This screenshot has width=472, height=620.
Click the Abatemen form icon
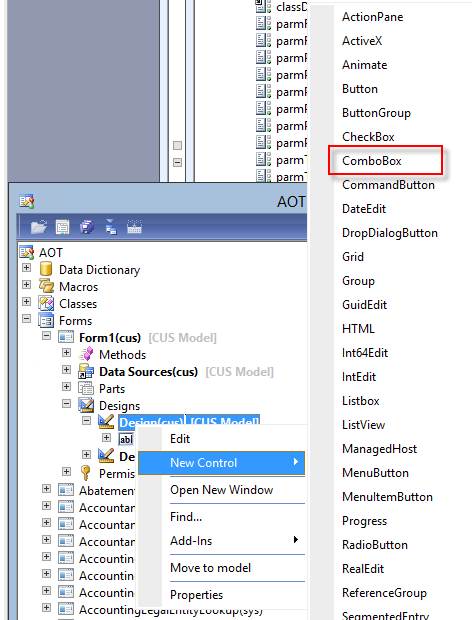pyautogui.click(x=66, y=490)
